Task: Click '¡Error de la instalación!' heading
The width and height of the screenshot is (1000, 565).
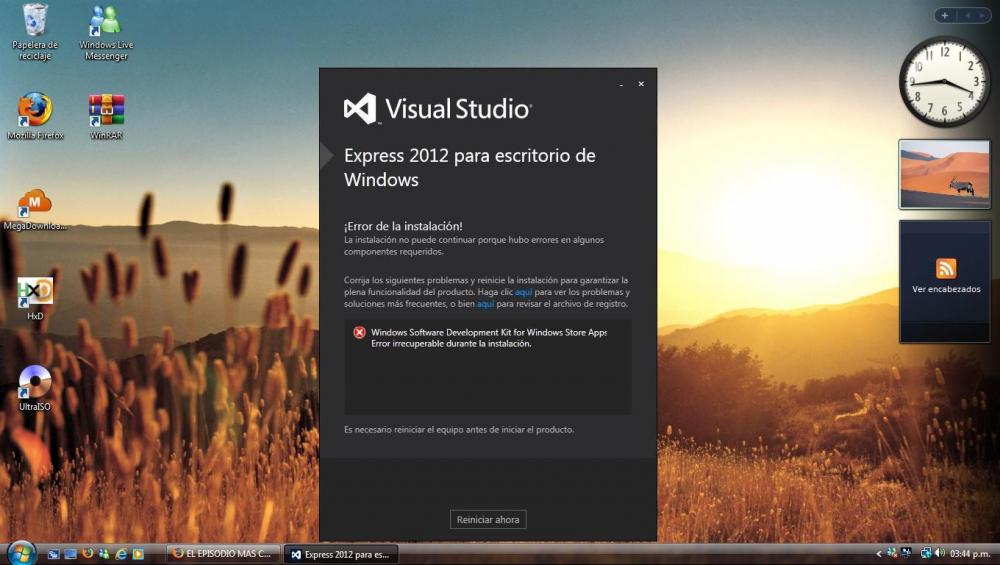Action: click(403, 226)
